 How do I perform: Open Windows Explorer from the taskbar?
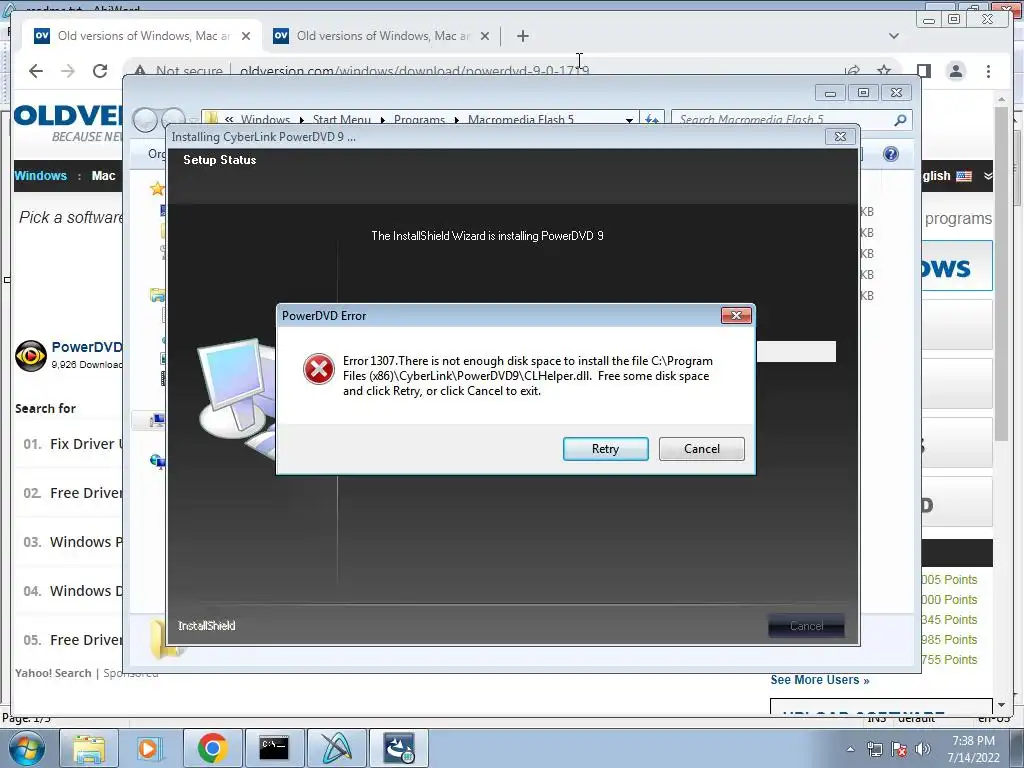point(89,748)
